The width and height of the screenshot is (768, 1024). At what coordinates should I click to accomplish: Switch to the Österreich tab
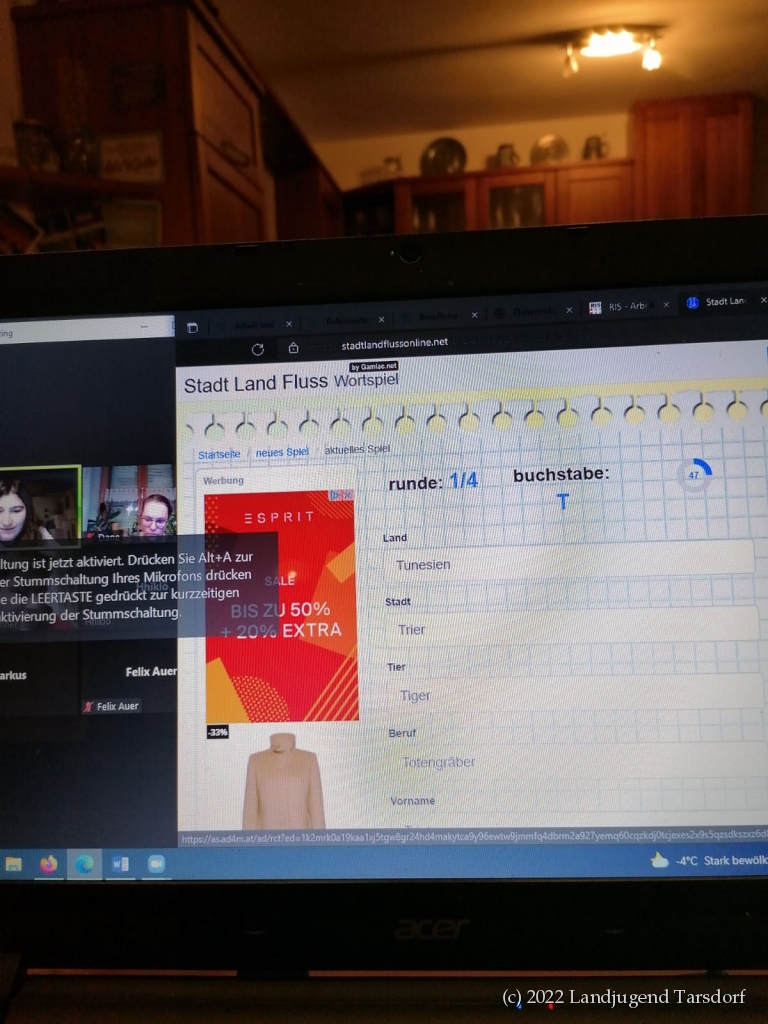click(x=532, y=312)
